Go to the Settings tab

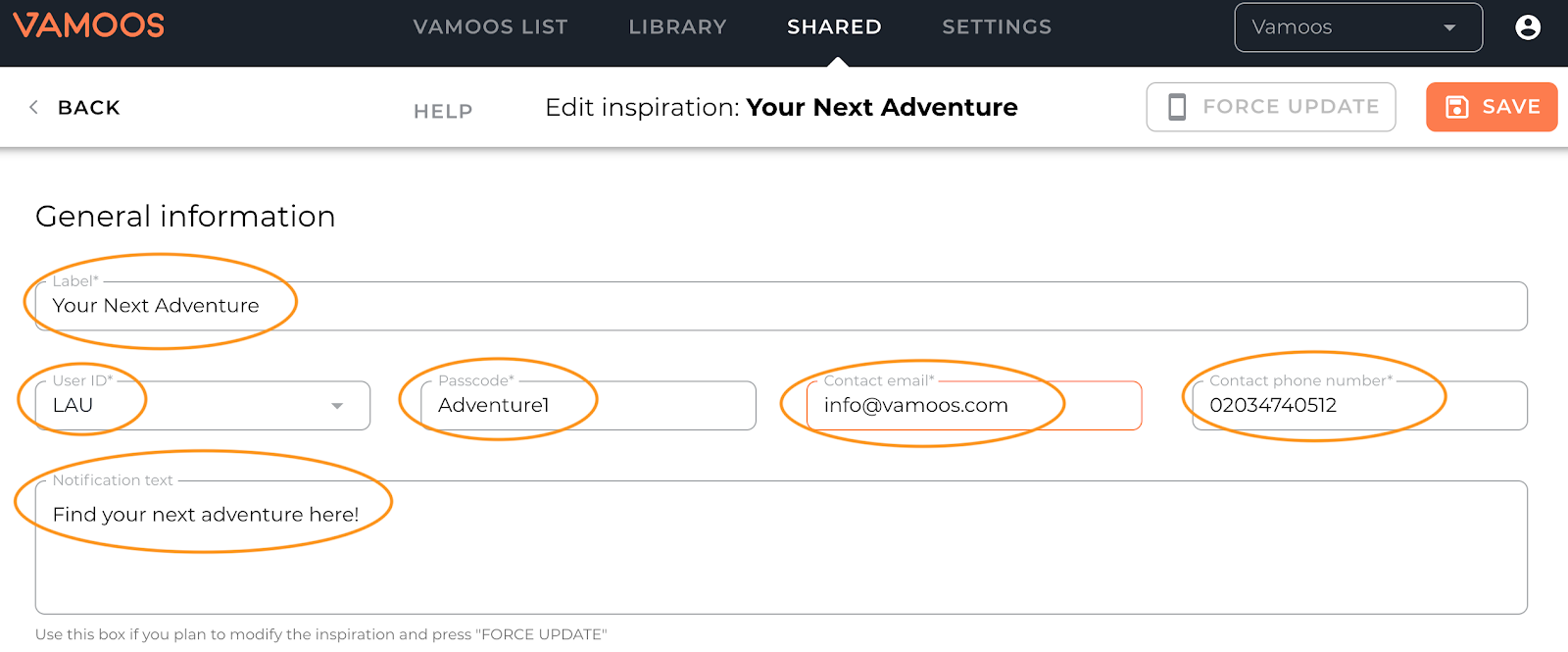(x=997, y=27)
